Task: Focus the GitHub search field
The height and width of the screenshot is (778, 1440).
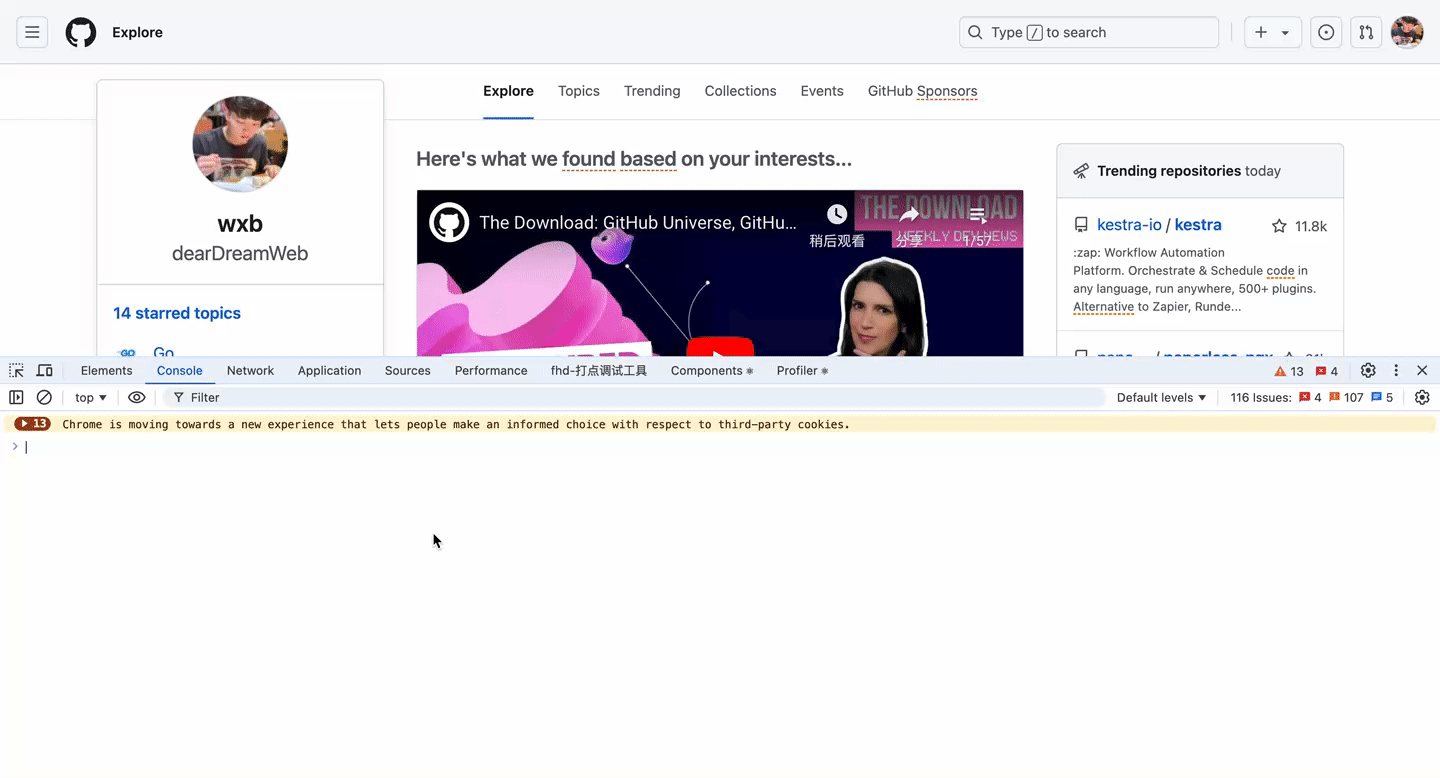Action: click(1089, 32)
